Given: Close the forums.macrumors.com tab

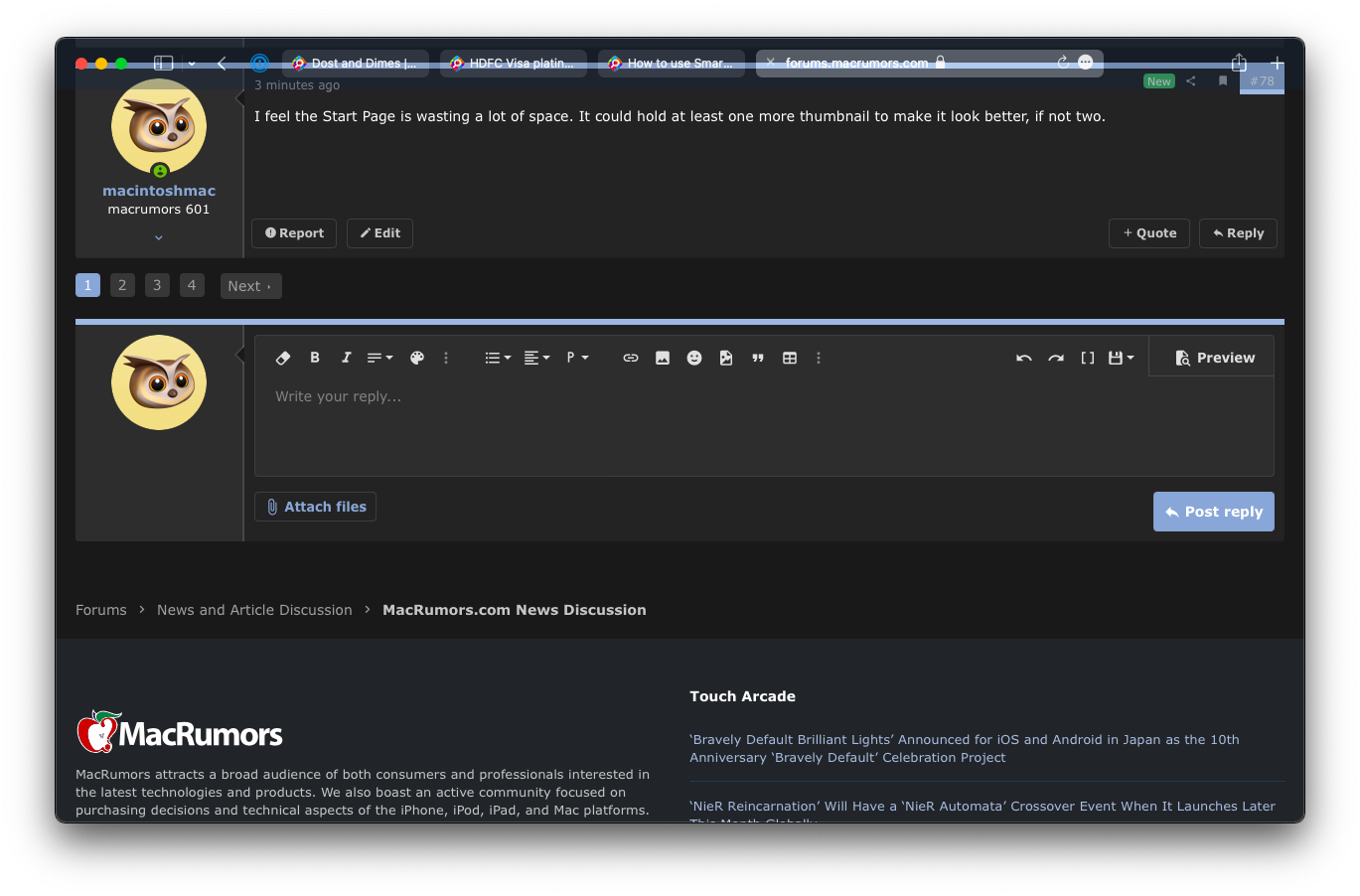Looking at the screenshot, I should [x=770, y=63].
